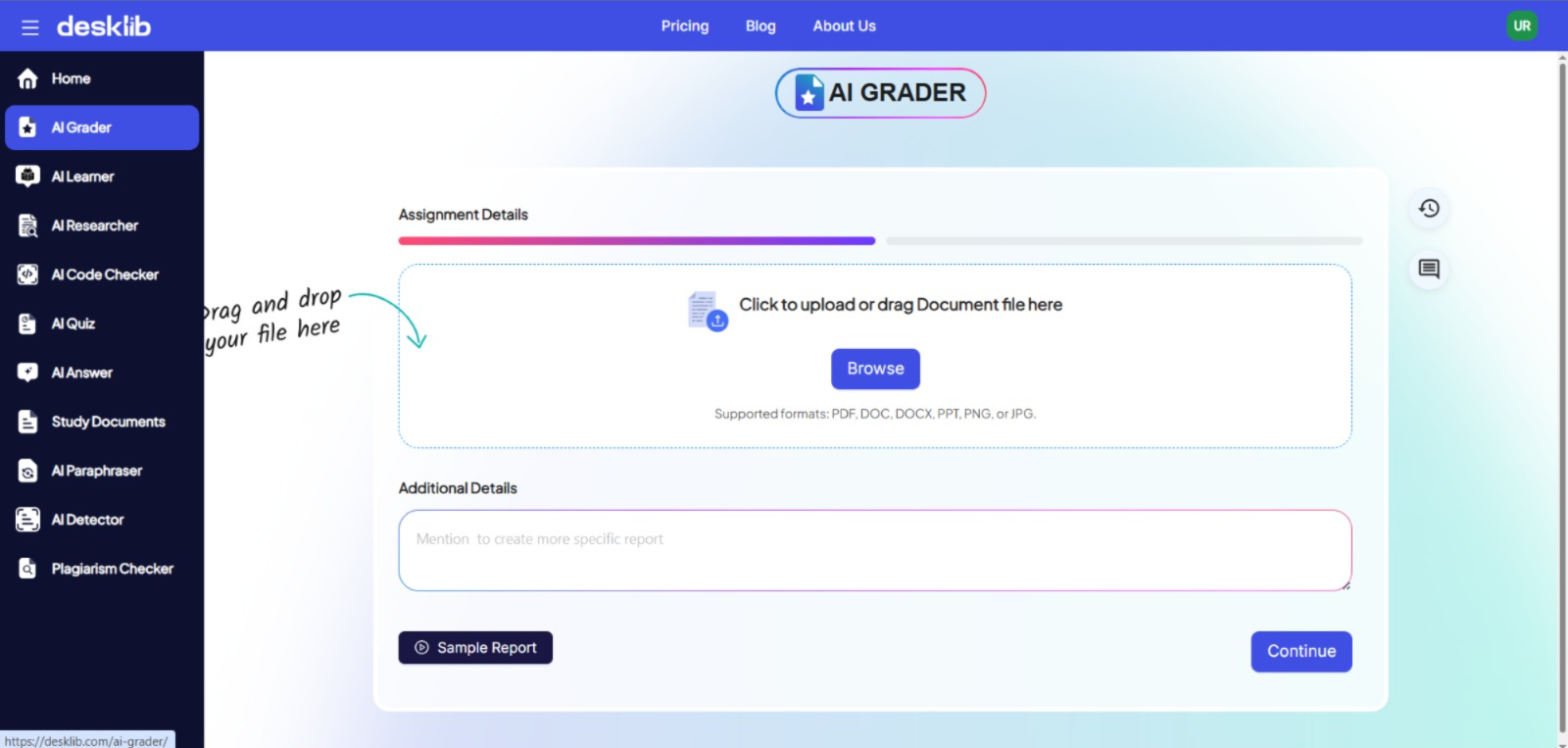Click the AI Detector sidebar label
The image size is (1568, 748).
88,520
